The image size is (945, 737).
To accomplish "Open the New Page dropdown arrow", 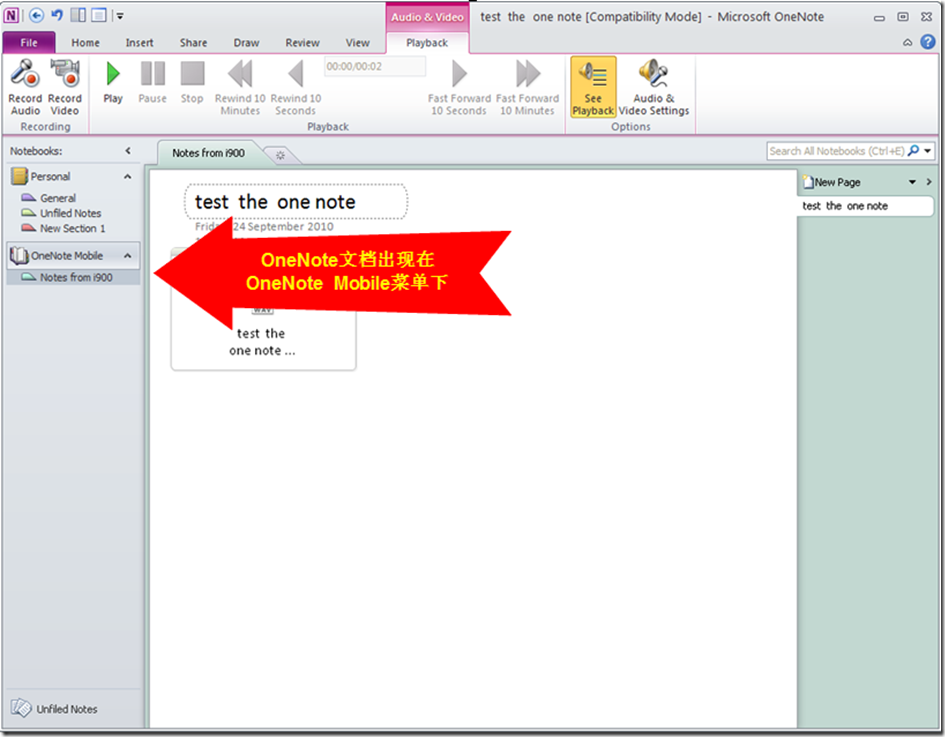I will pos(912,182).
